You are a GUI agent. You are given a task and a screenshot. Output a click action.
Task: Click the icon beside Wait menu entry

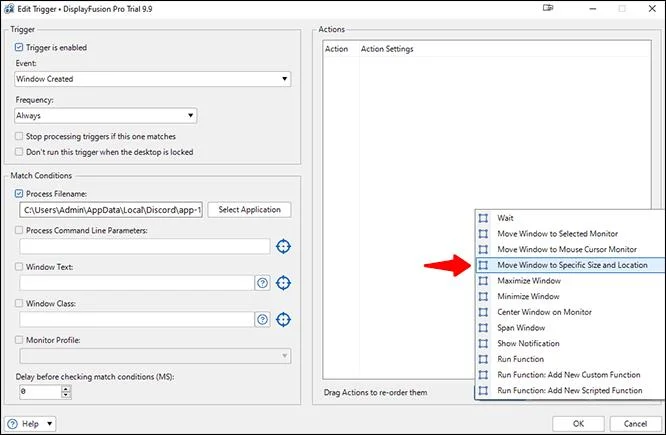[x=483, y=218]
